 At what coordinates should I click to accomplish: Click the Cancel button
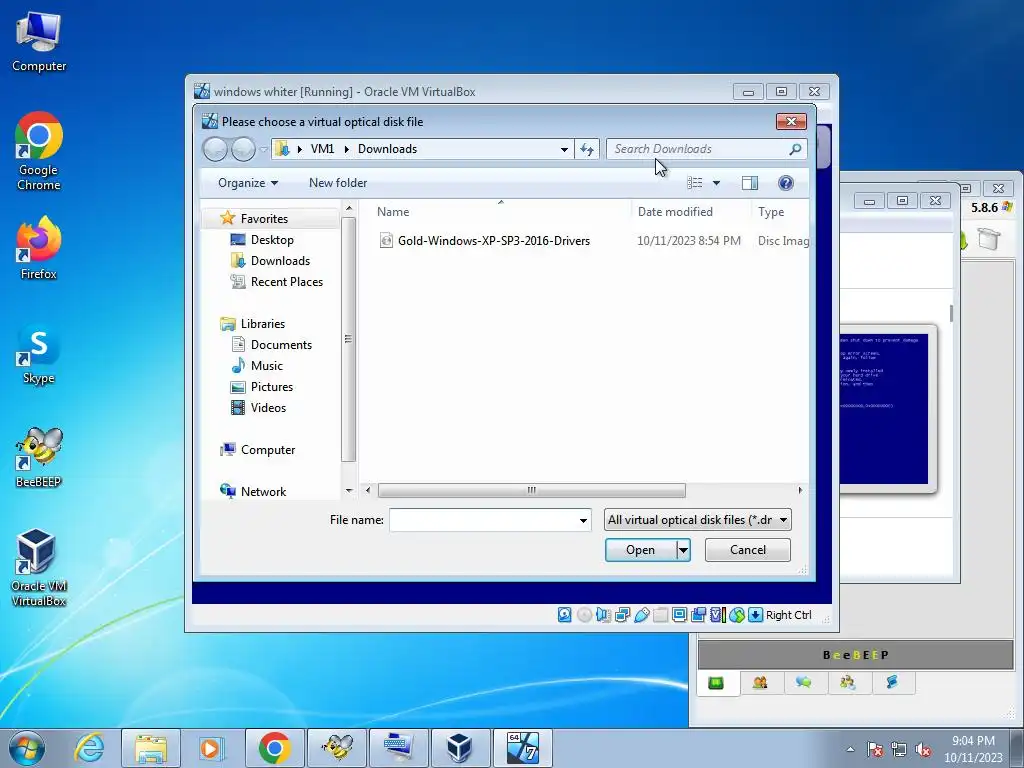[x=748, y=550]
